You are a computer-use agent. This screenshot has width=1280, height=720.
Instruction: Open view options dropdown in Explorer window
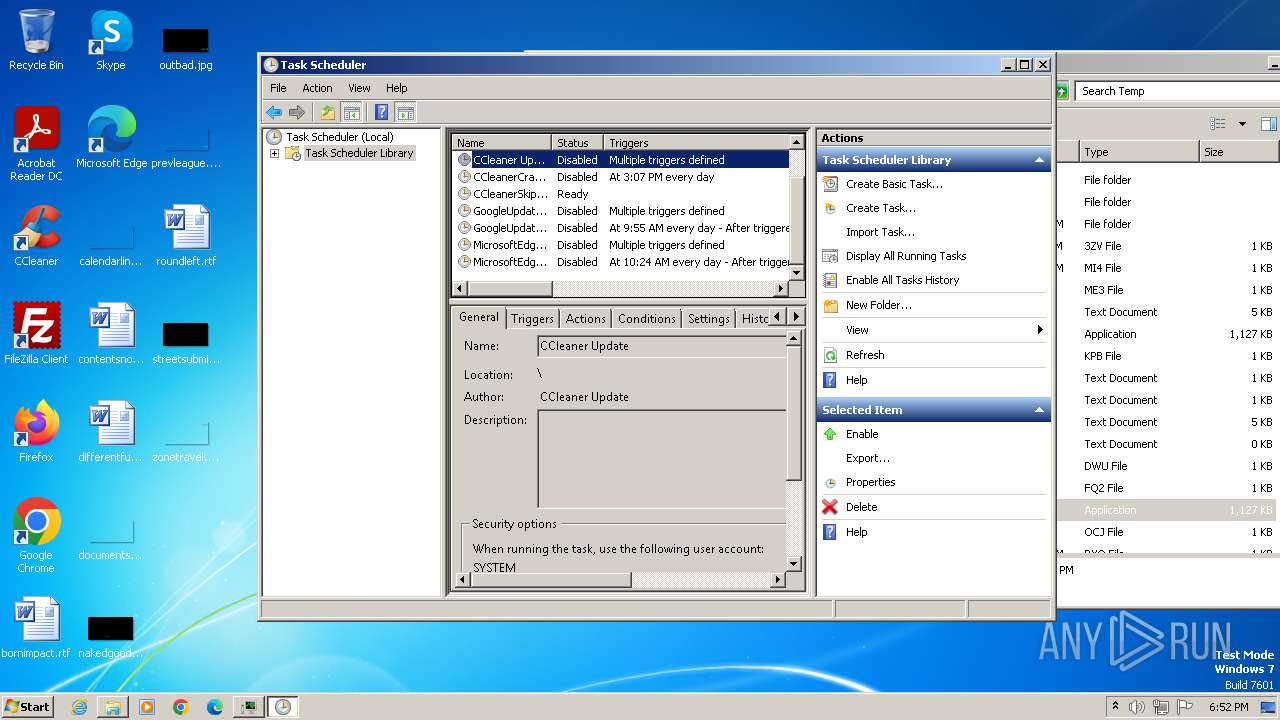point(1242,124)
